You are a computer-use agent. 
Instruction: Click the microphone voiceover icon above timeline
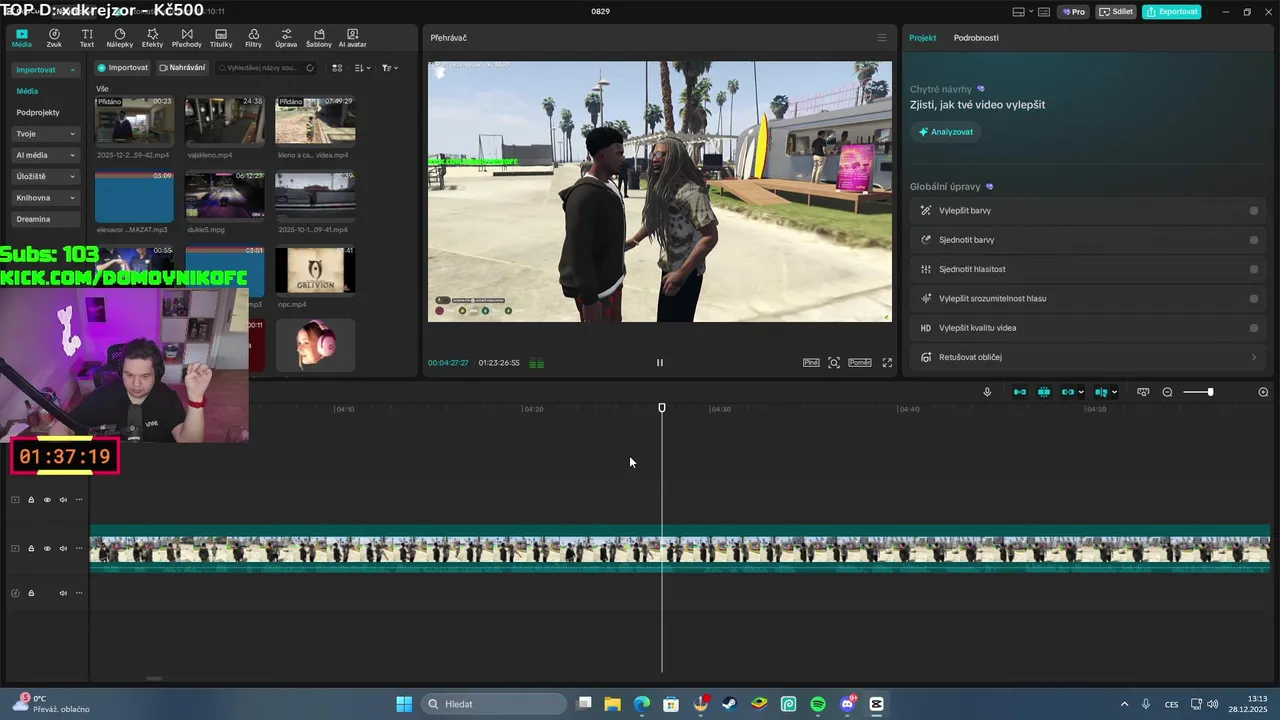pos(987,392)
